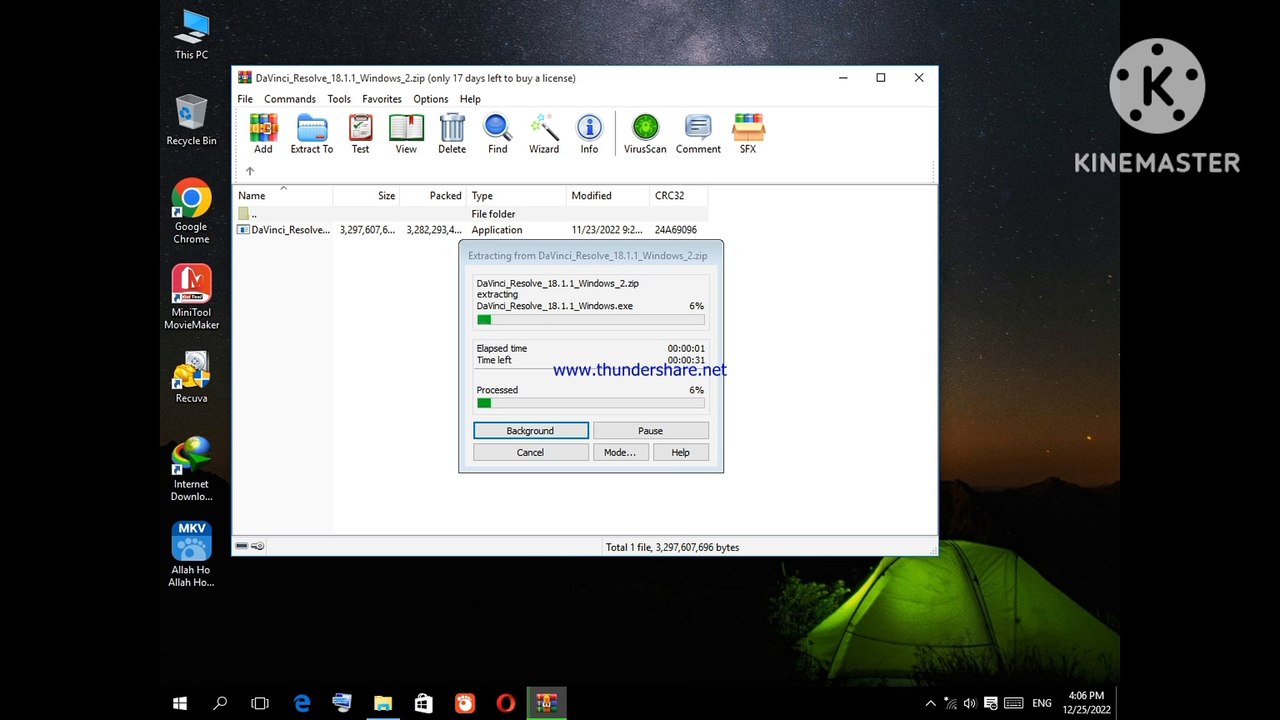Cancel the extraction
The image size is (1280, 720).
coord(531,453)
